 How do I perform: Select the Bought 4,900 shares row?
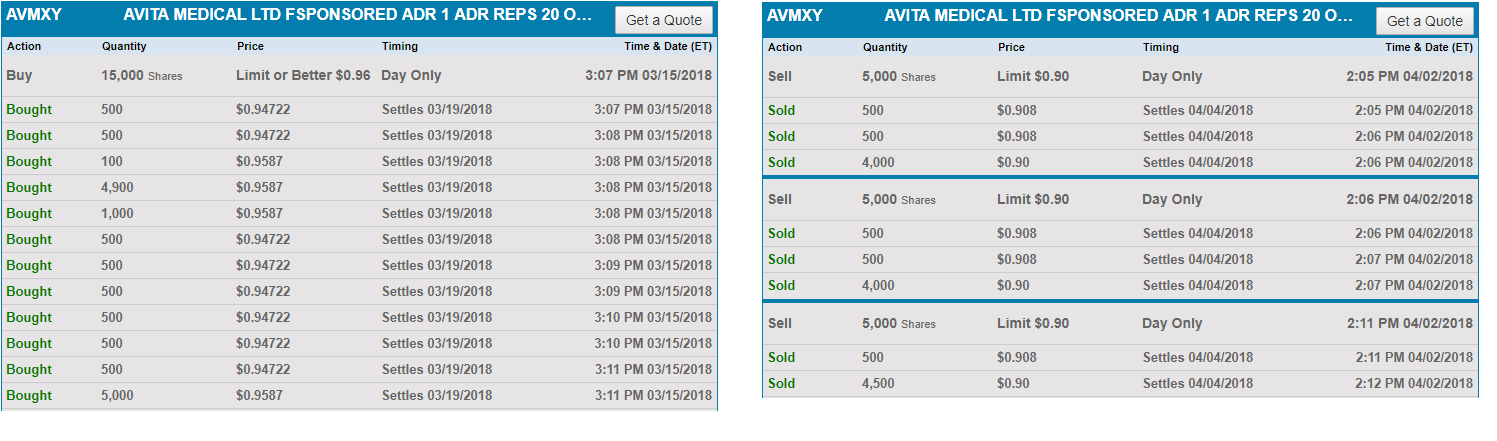(x=360, y=187)
